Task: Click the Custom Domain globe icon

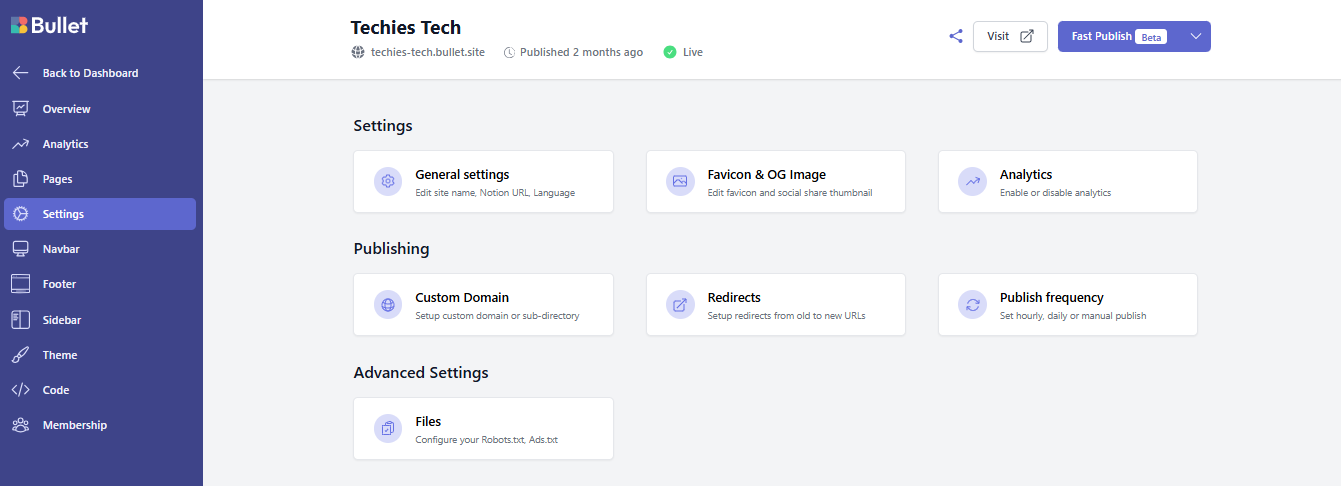Action: click(388, 305)
